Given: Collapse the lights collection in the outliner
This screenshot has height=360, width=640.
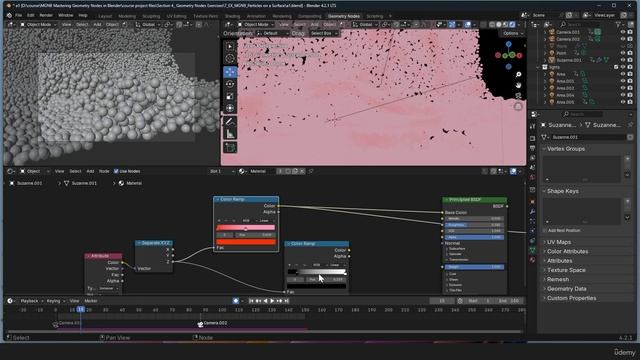Looking at the screenshot, I should click(x=538, y=67).
